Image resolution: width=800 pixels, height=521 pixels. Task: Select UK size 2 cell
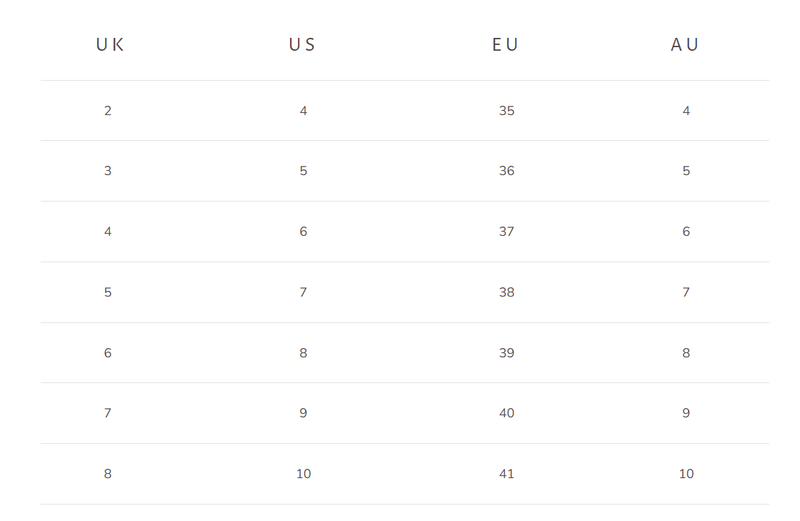click(108, 111)
